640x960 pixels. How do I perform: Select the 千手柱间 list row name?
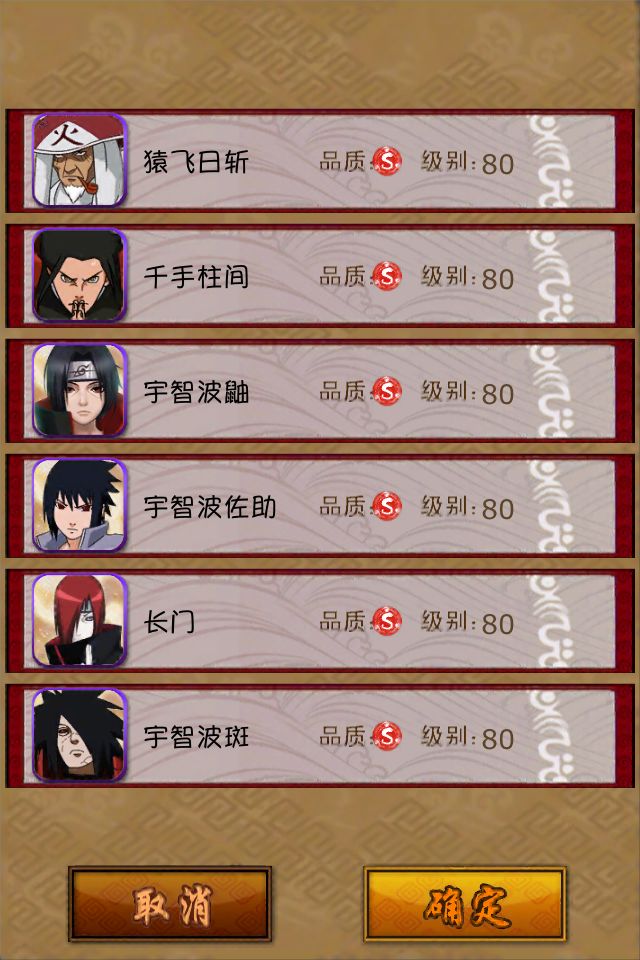(x=196, y=277)
